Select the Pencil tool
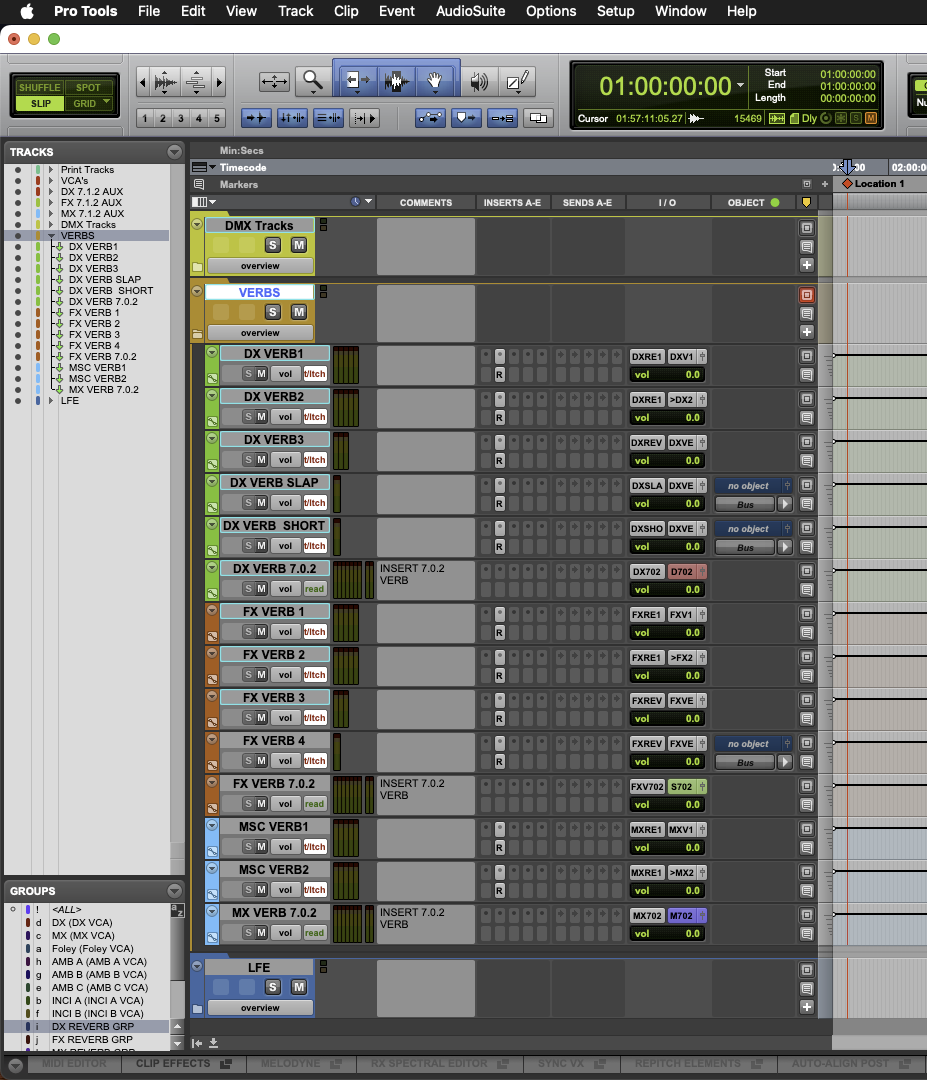Image resolution: width=927 pixels, height=1080 pixels. click(517, 82)
